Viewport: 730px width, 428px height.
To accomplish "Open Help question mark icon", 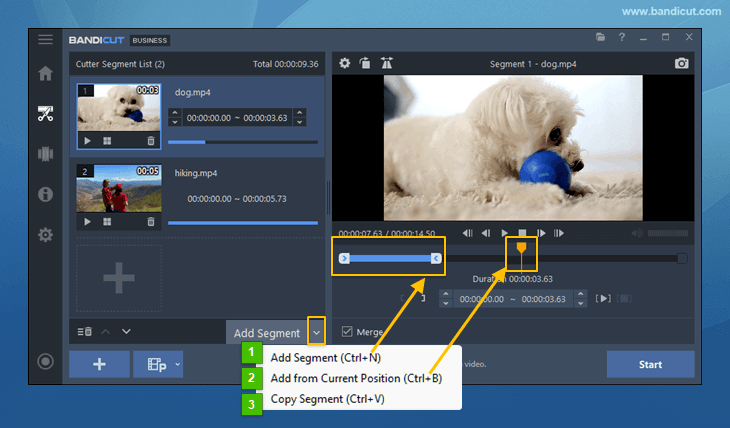I will pyautogui.click(x=622, y=37).
